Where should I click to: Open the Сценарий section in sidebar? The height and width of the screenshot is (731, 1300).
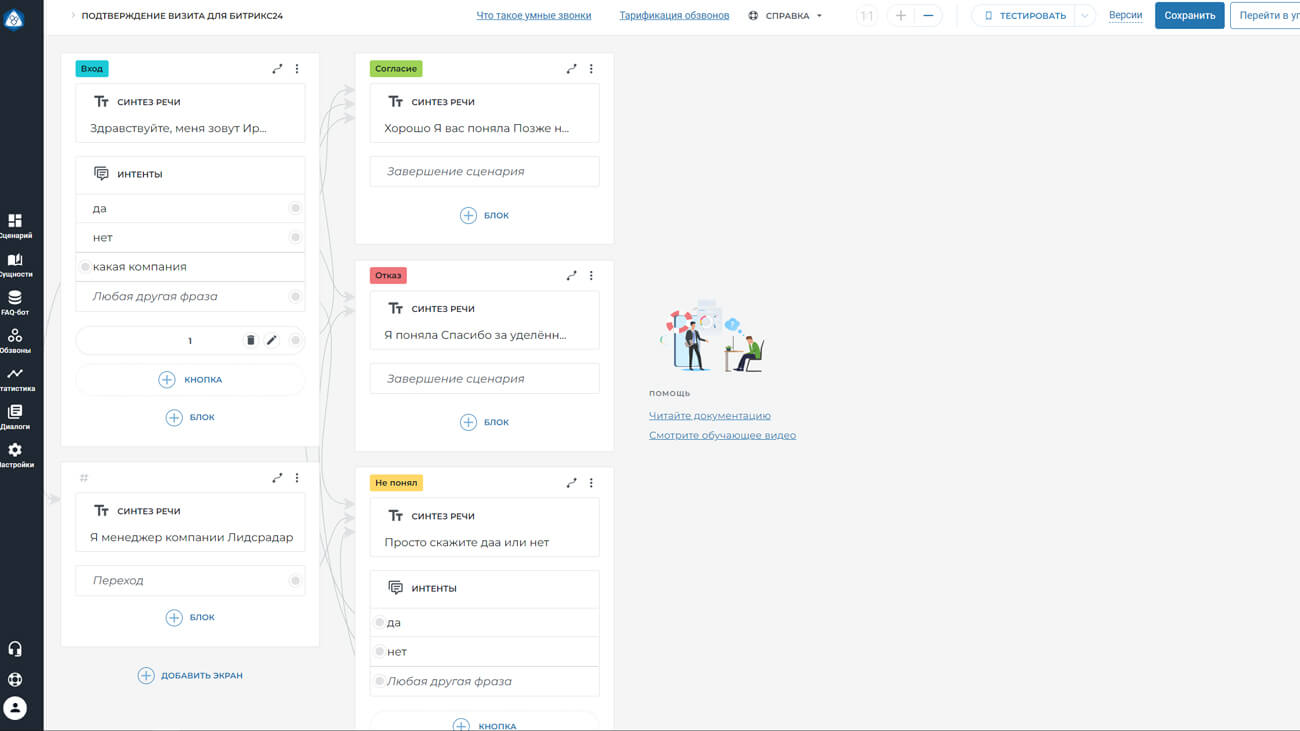click(15, 225)
